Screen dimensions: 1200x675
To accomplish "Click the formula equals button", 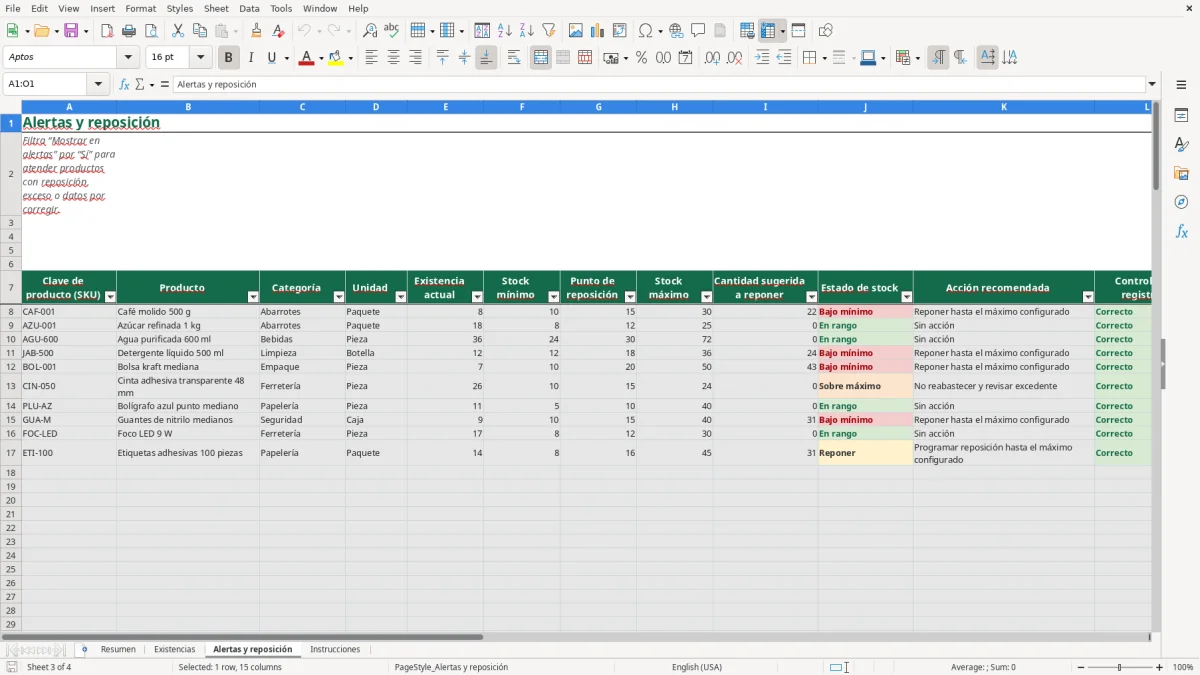I will 165,85.
